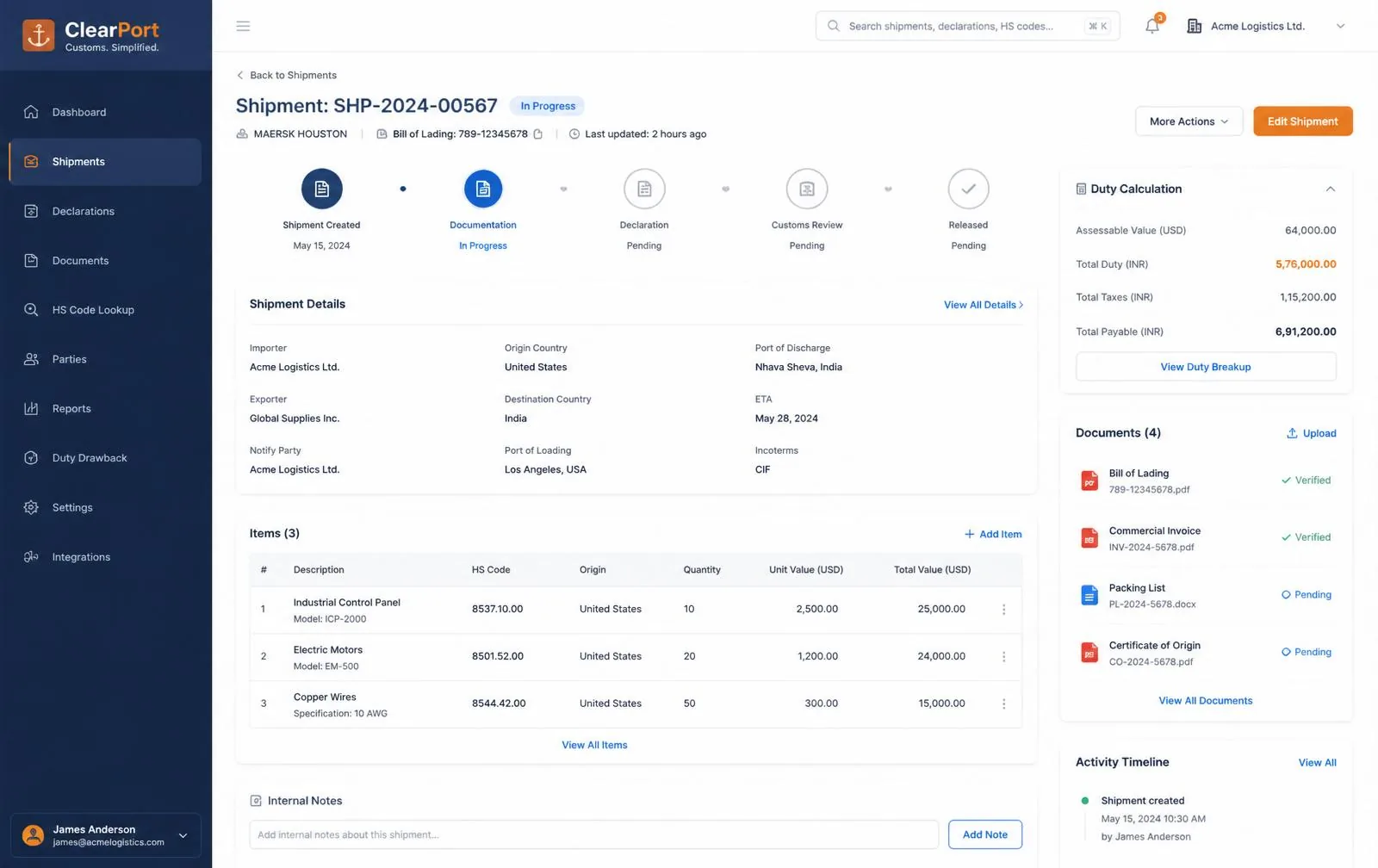
Task: Click the Duty Calculation calculator icon
Action: coord(1081,189)
